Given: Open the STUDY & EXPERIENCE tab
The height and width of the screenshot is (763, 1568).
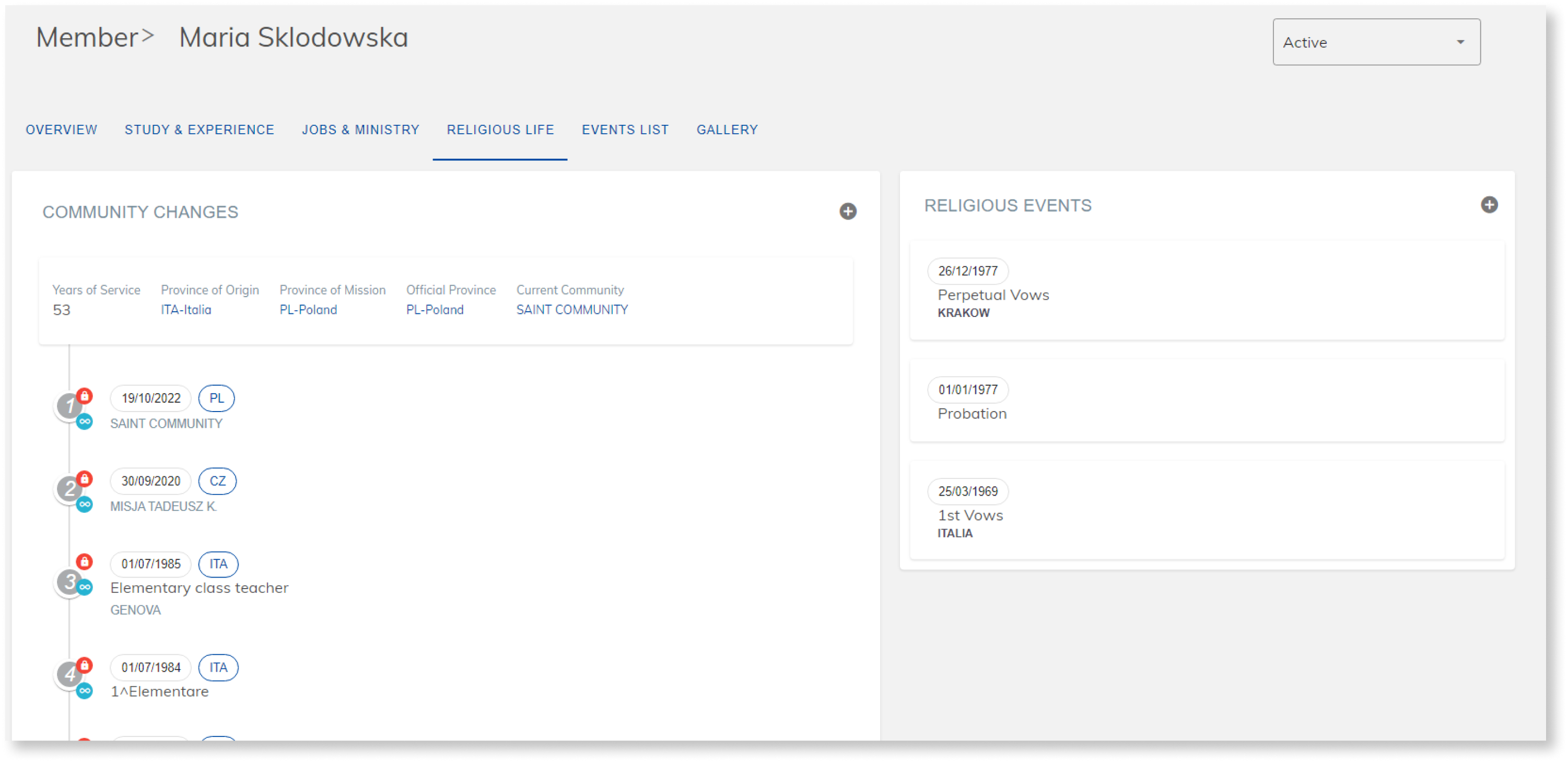Looking at the screenshot, I should [199, 129].
